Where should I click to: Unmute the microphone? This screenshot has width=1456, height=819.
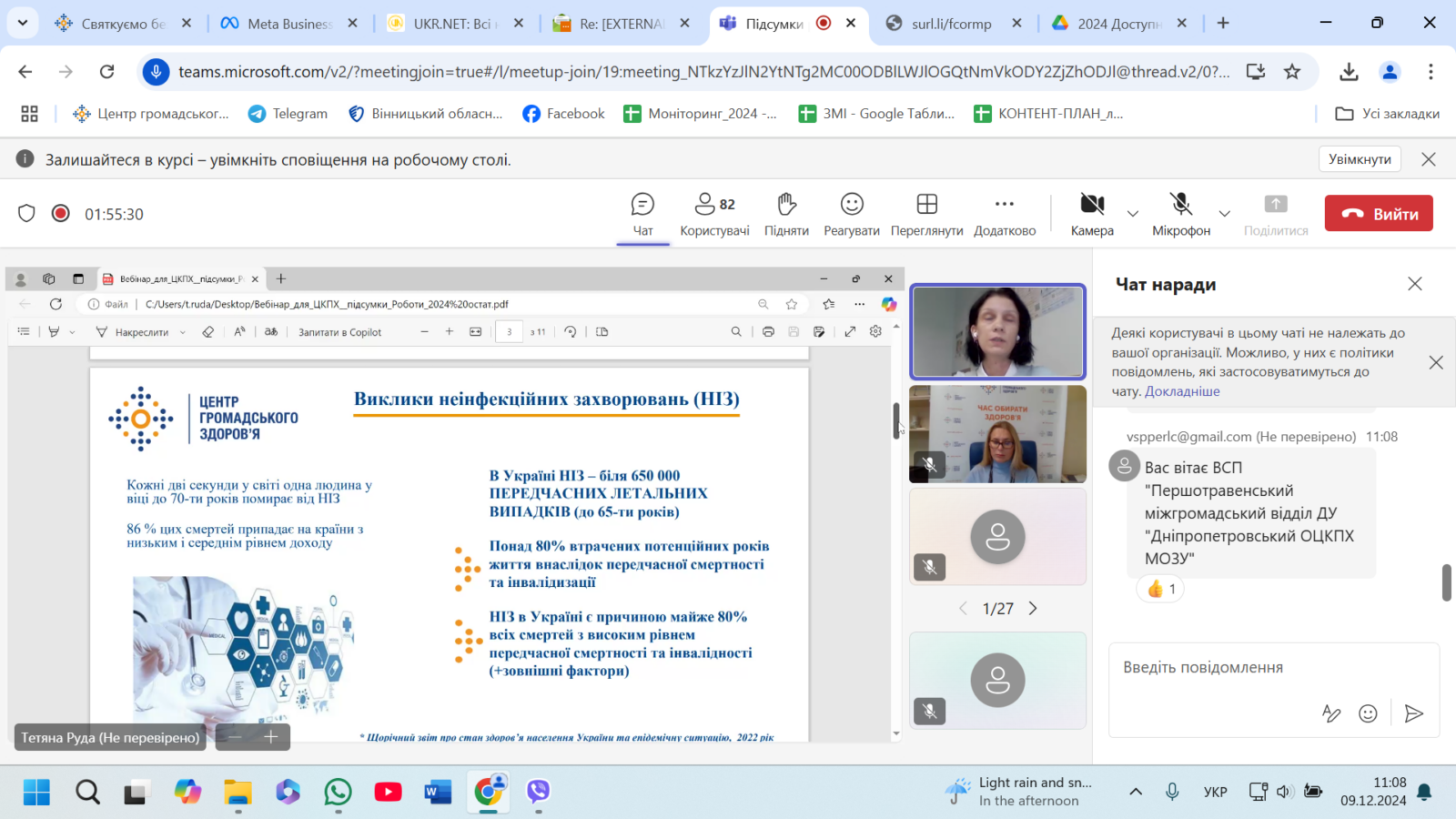click(x=1181, y=214)
